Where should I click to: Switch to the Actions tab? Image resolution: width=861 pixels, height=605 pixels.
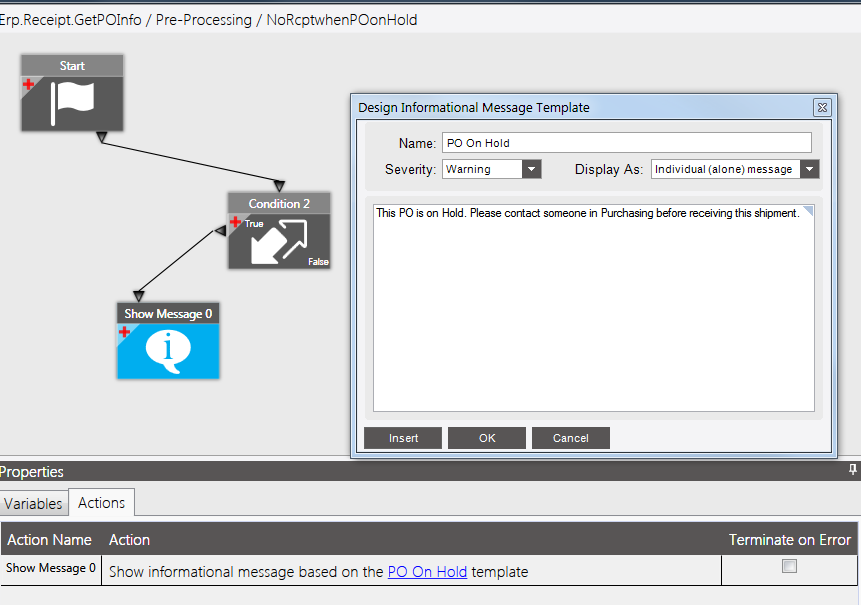[x=102, y=502]
